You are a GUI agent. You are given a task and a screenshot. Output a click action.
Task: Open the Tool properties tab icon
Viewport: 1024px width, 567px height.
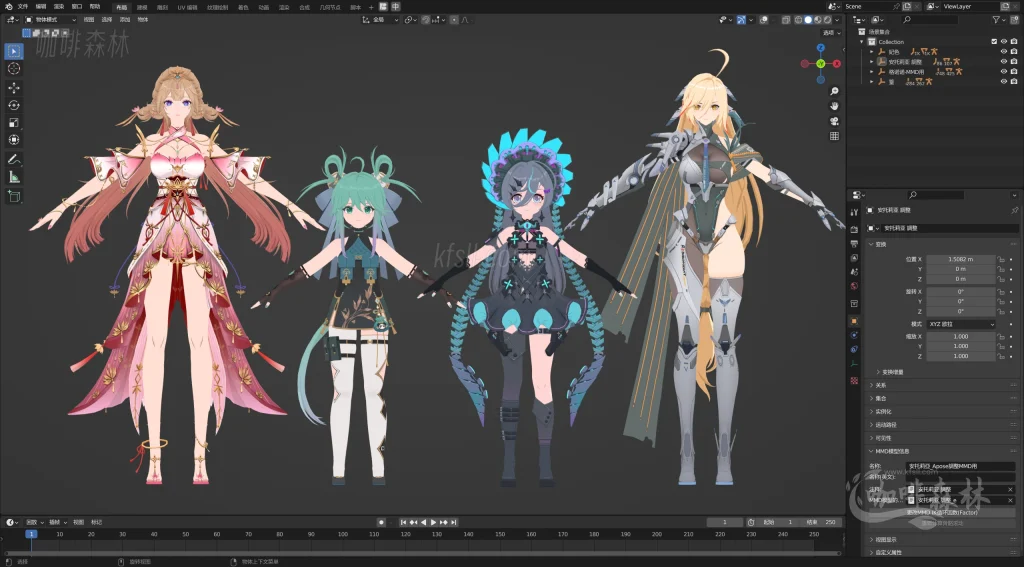[854, 212]
